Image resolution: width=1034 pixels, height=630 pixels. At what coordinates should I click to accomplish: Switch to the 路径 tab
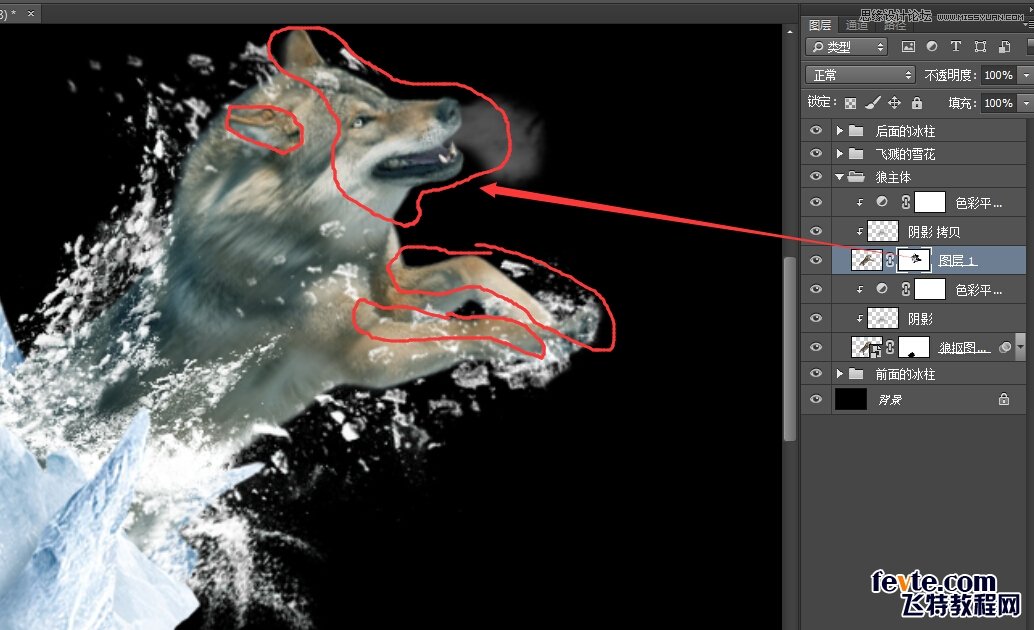click(x=895, y=25)
